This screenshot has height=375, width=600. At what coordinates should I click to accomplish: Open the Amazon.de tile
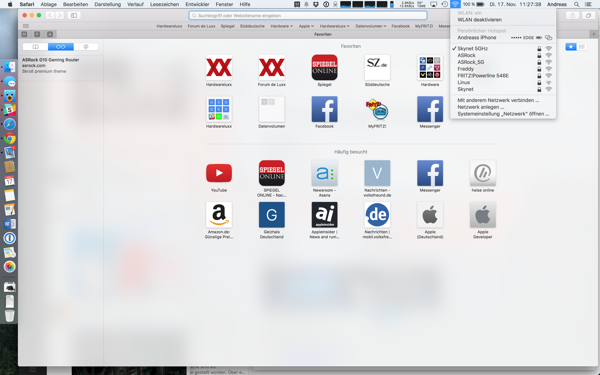pyautogui.click(x=219, y=215)
